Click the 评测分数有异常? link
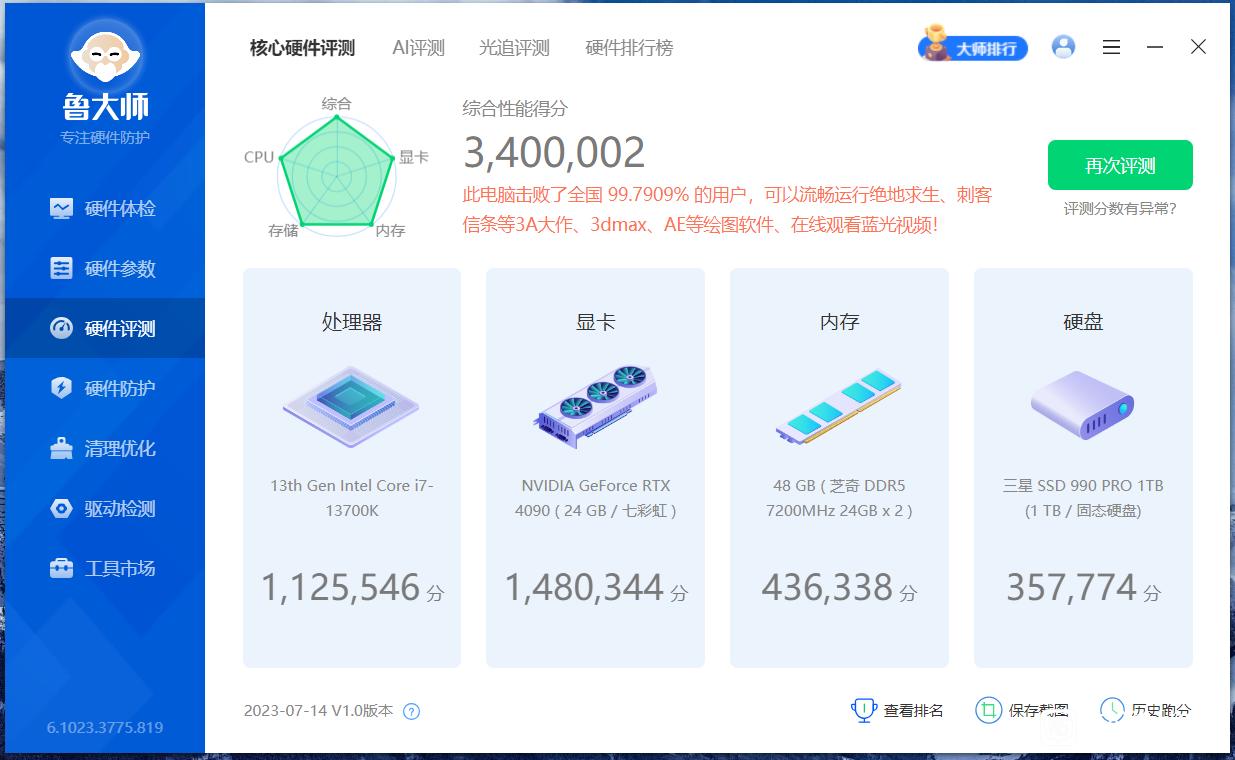The height and width of the screenshot is (760, 1235). point(1120,209)
